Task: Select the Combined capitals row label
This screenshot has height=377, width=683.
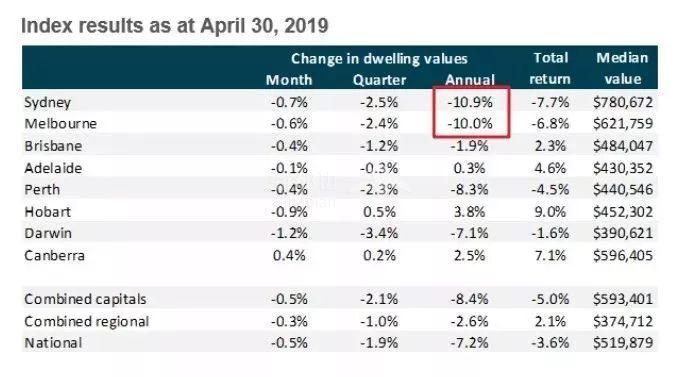Action: pos(85,299)
